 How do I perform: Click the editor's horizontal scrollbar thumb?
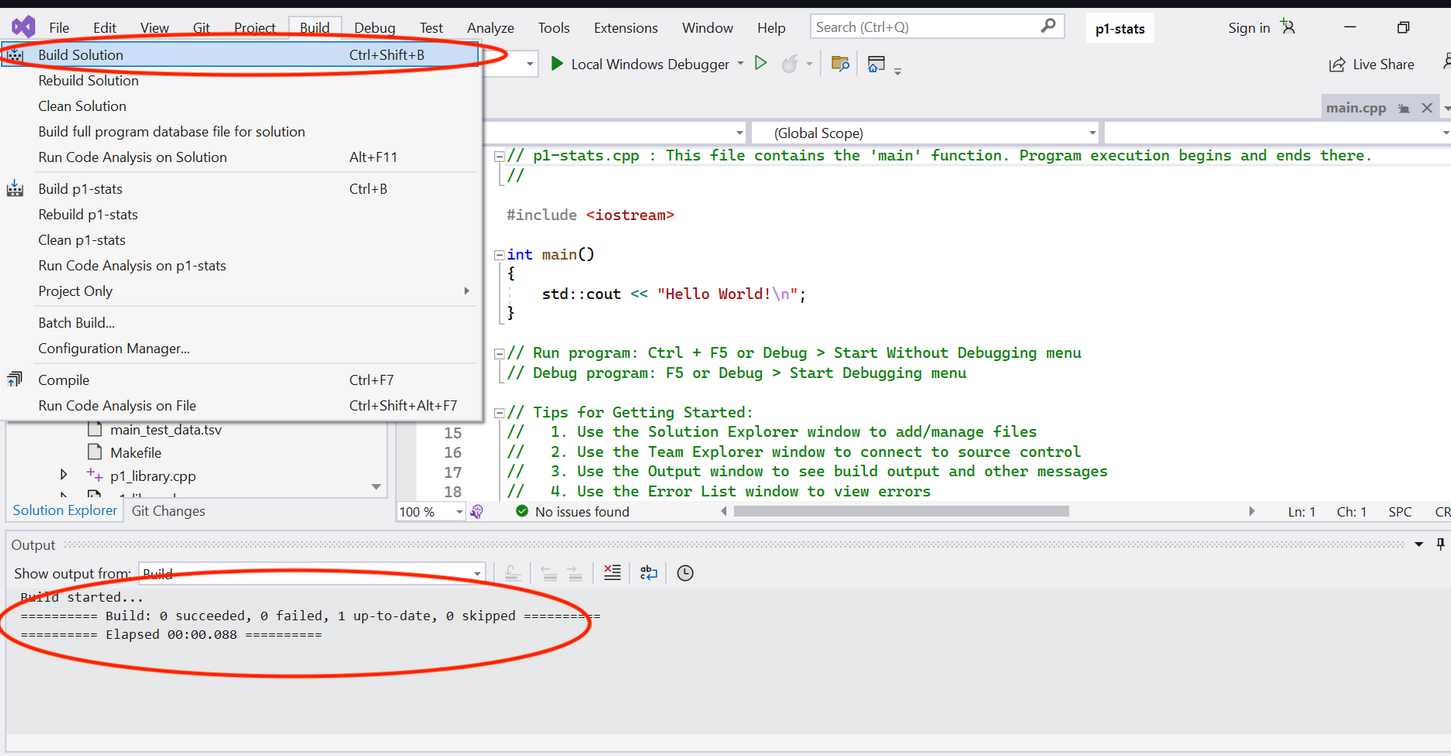pos(900,511)
